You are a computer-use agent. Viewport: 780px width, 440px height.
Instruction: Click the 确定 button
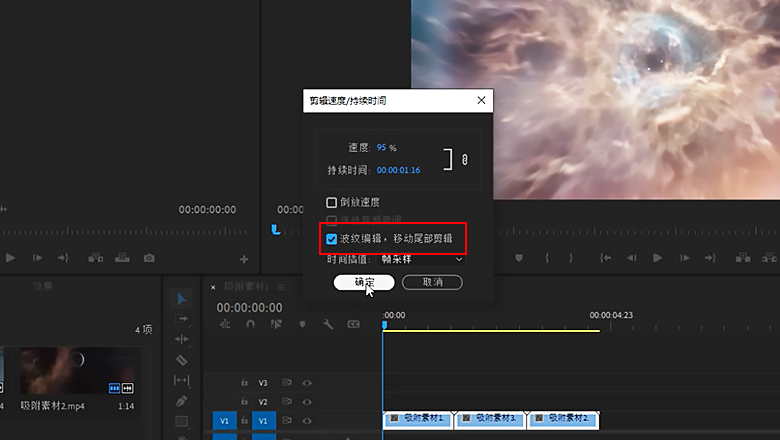[364, 283]
